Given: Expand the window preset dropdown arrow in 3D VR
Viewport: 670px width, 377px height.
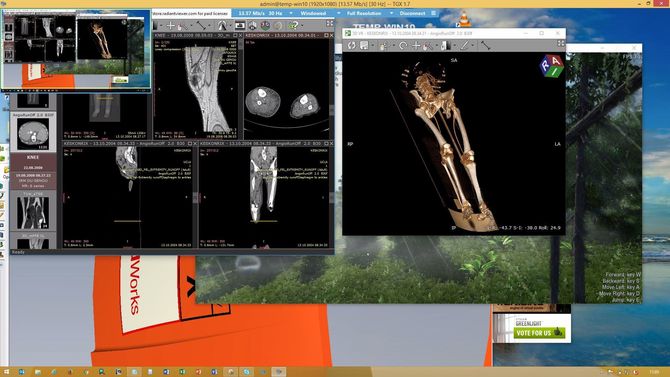Looking at the screenshot, I should [455, 45].
